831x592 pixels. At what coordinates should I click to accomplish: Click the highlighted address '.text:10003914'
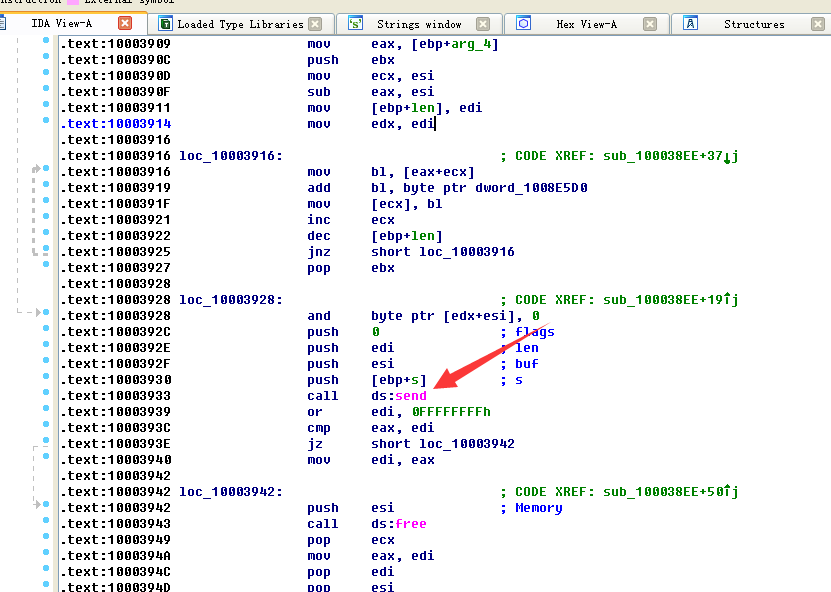coord(116,124)
